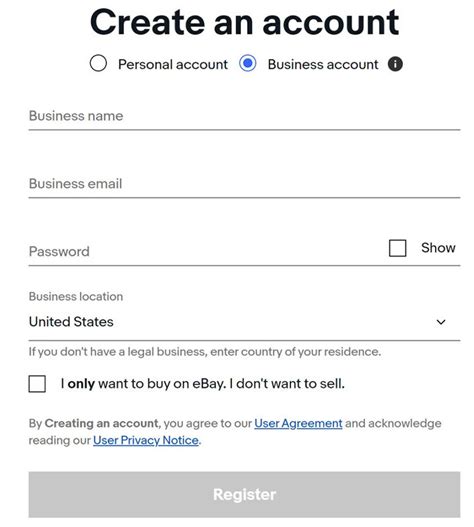This screenshot has width=474, height=527.
Task: Click the Business account info icon
Action: click(395, 64)
